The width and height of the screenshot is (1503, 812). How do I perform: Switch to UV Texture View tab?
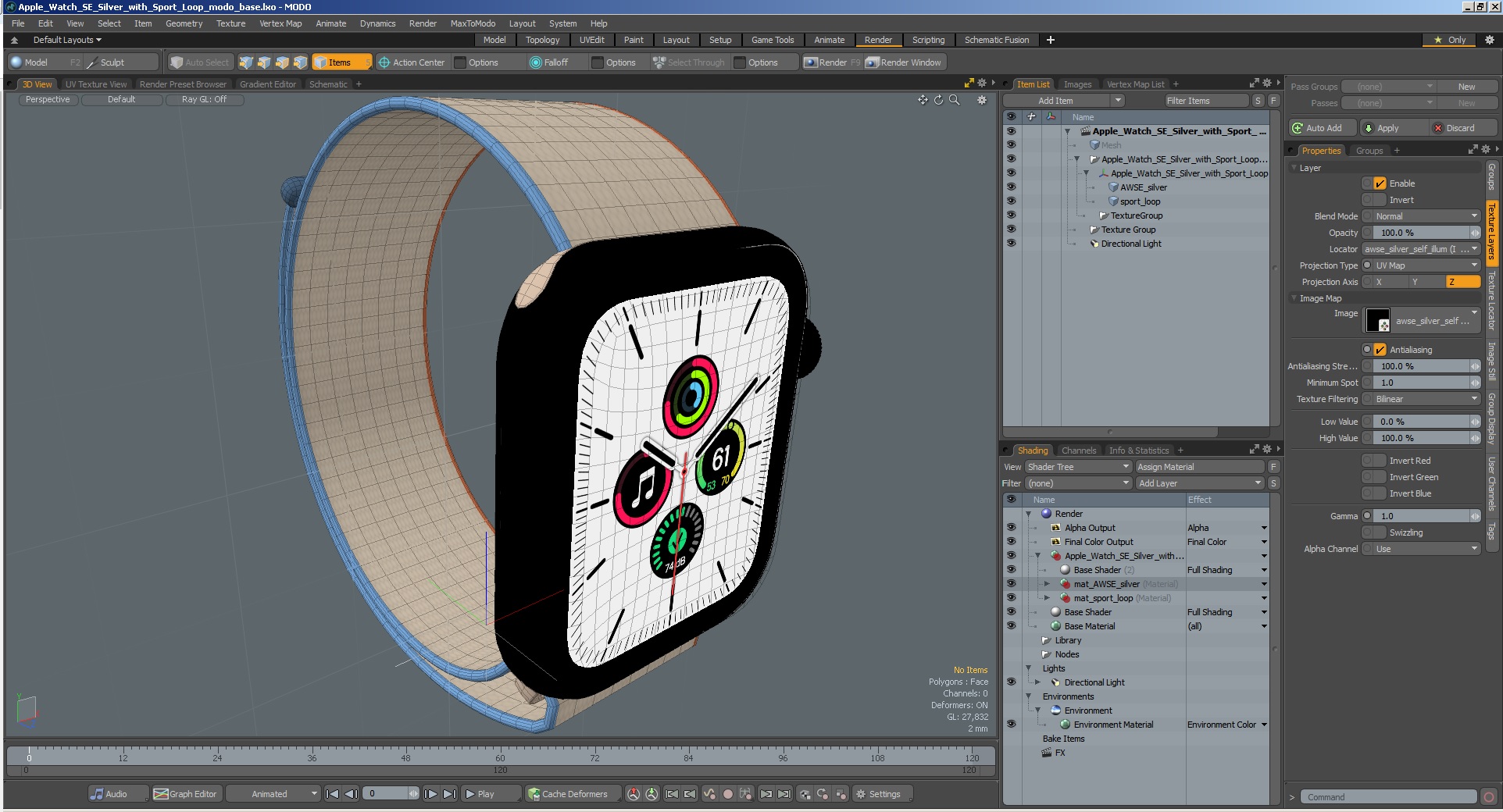(96, 84)
